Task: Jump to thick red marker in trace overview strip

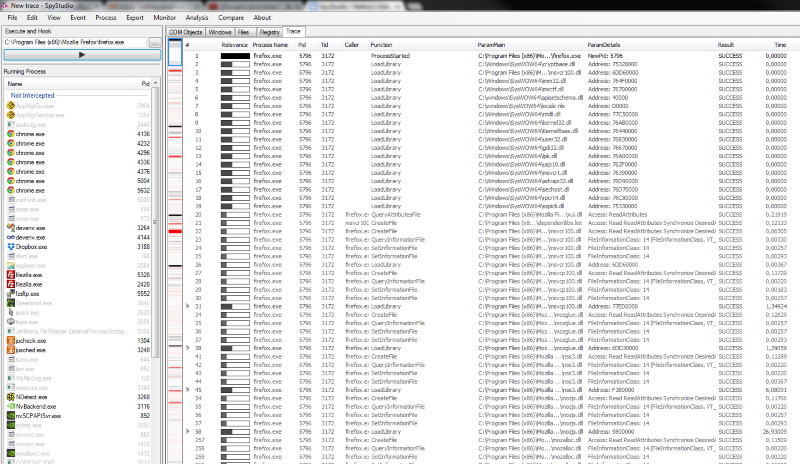Action: [x=175, y=232]
